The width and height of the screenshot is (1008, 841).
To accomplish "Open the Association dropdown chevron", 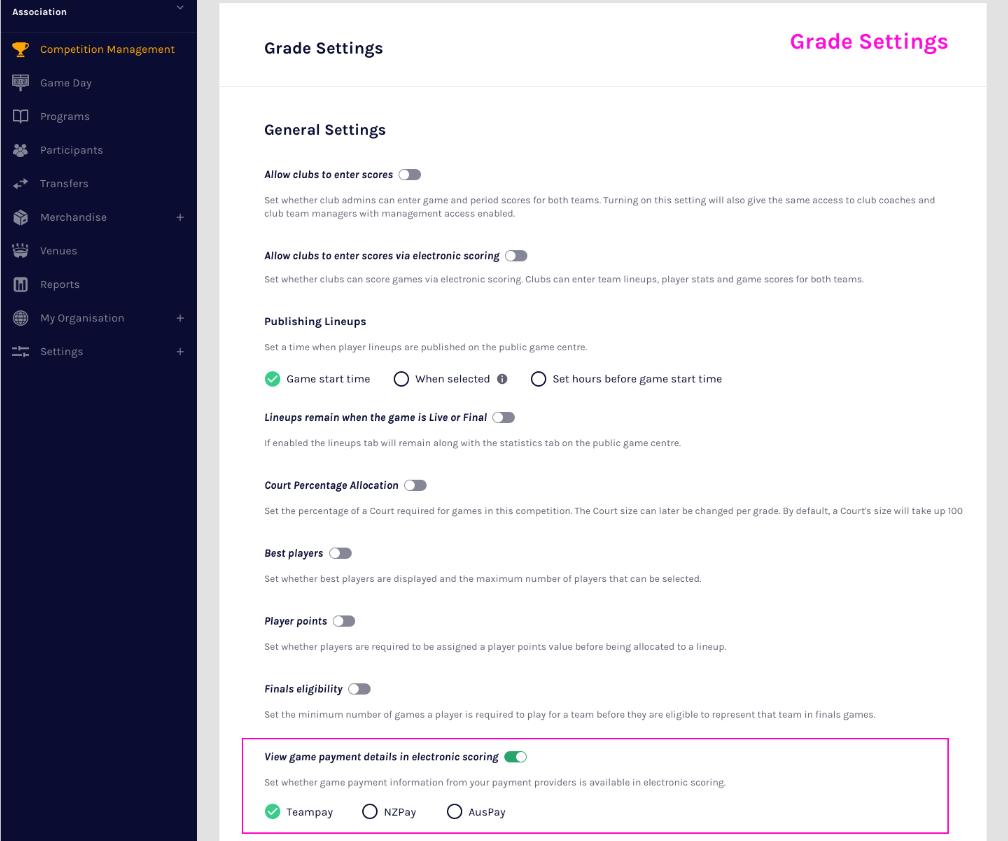I will [180, 8].
